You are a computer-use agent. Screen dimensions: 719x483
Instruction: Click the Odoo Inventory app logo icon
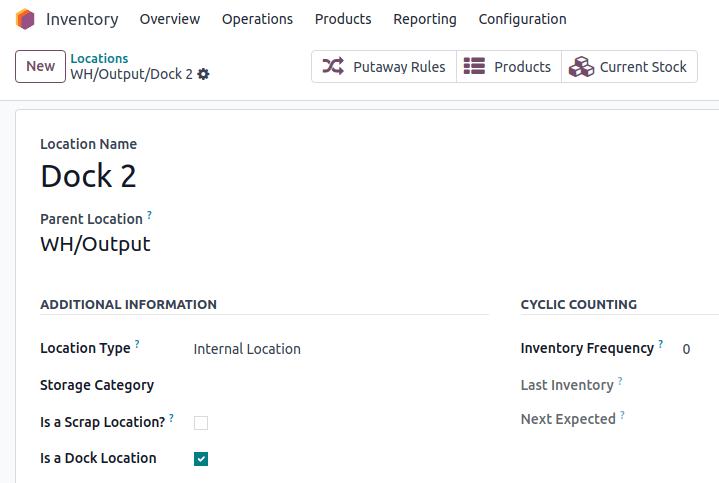point(25,19)
